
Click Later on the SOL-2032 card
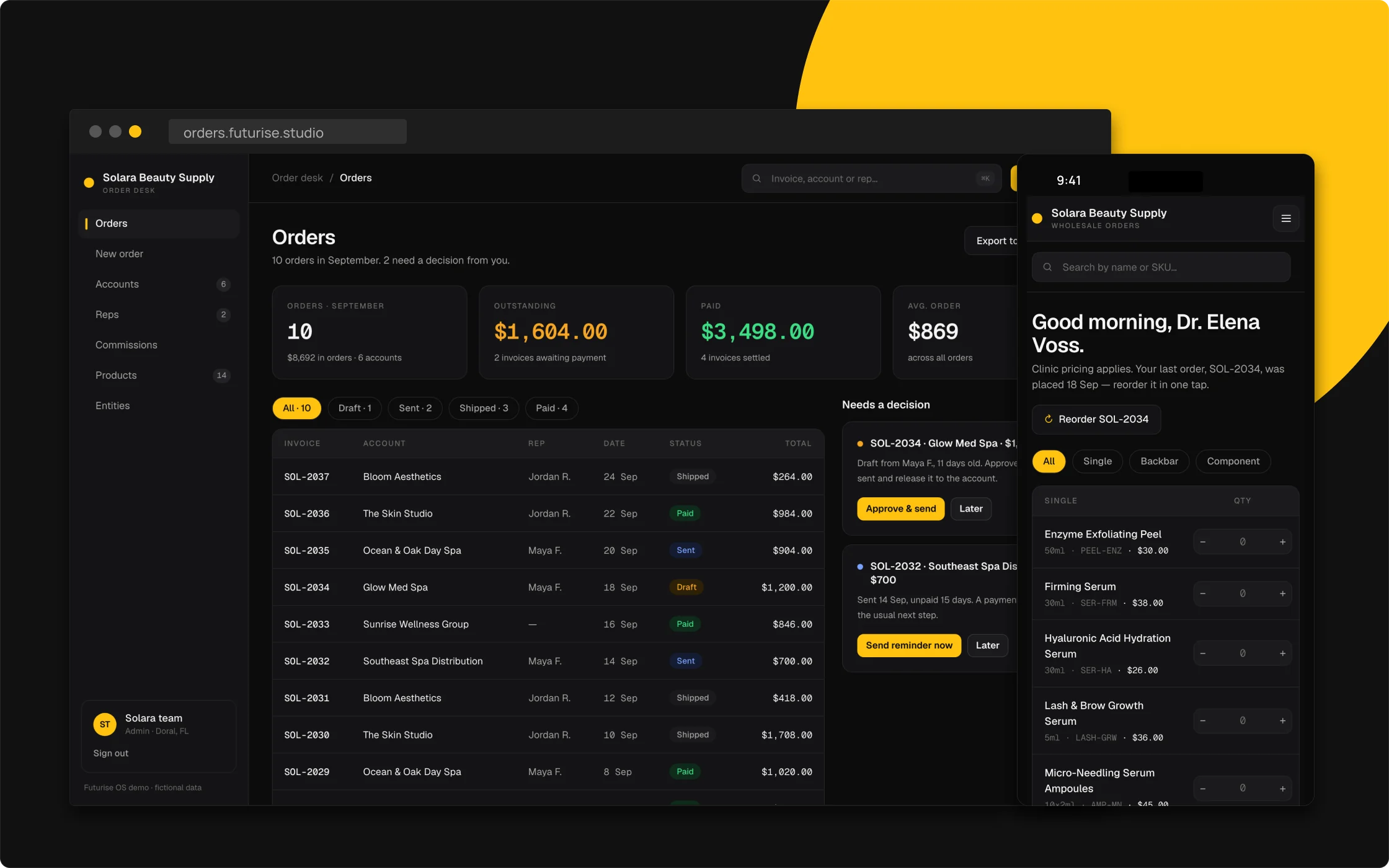click(x=987, y=645)
